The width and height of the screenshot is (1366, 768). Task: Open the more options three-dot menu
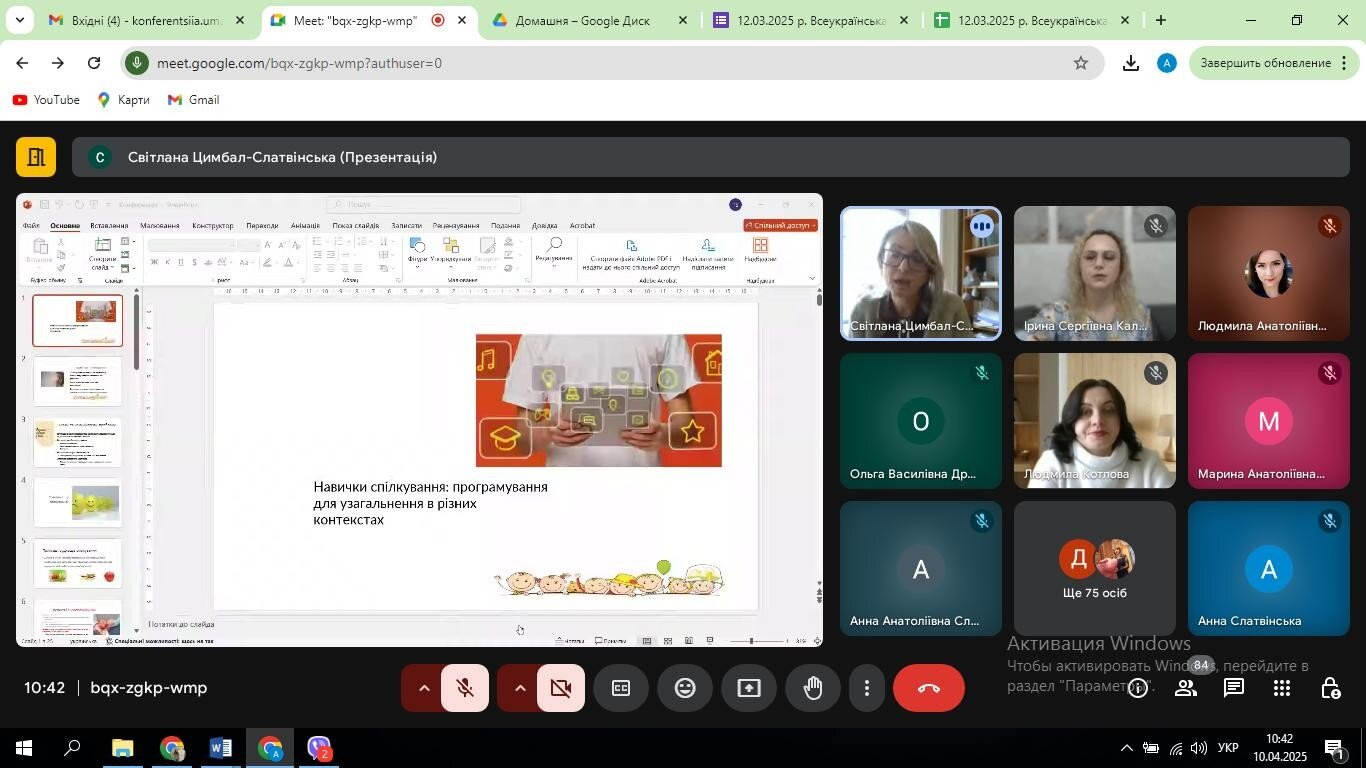[x=867, y=688]
